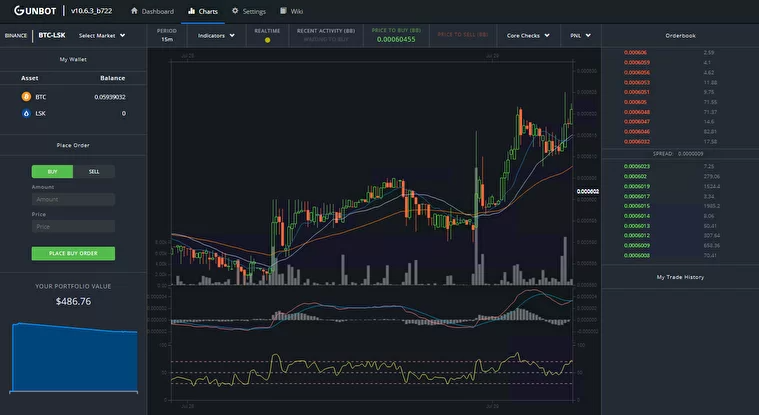Screen dimensions: 759x415
Task: Click the Spread 0.000009 row
Action: 680,154
